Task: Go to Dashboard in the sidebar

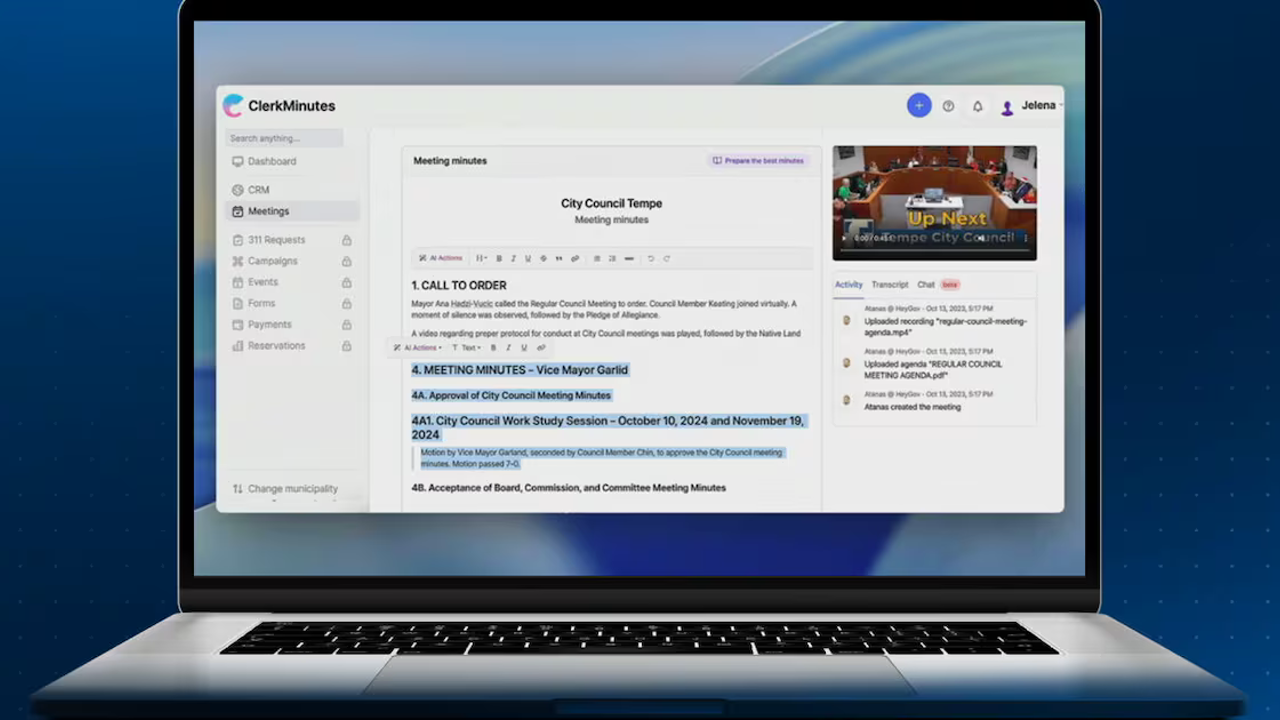Action: pyautogui.click(x=271, y=162)
